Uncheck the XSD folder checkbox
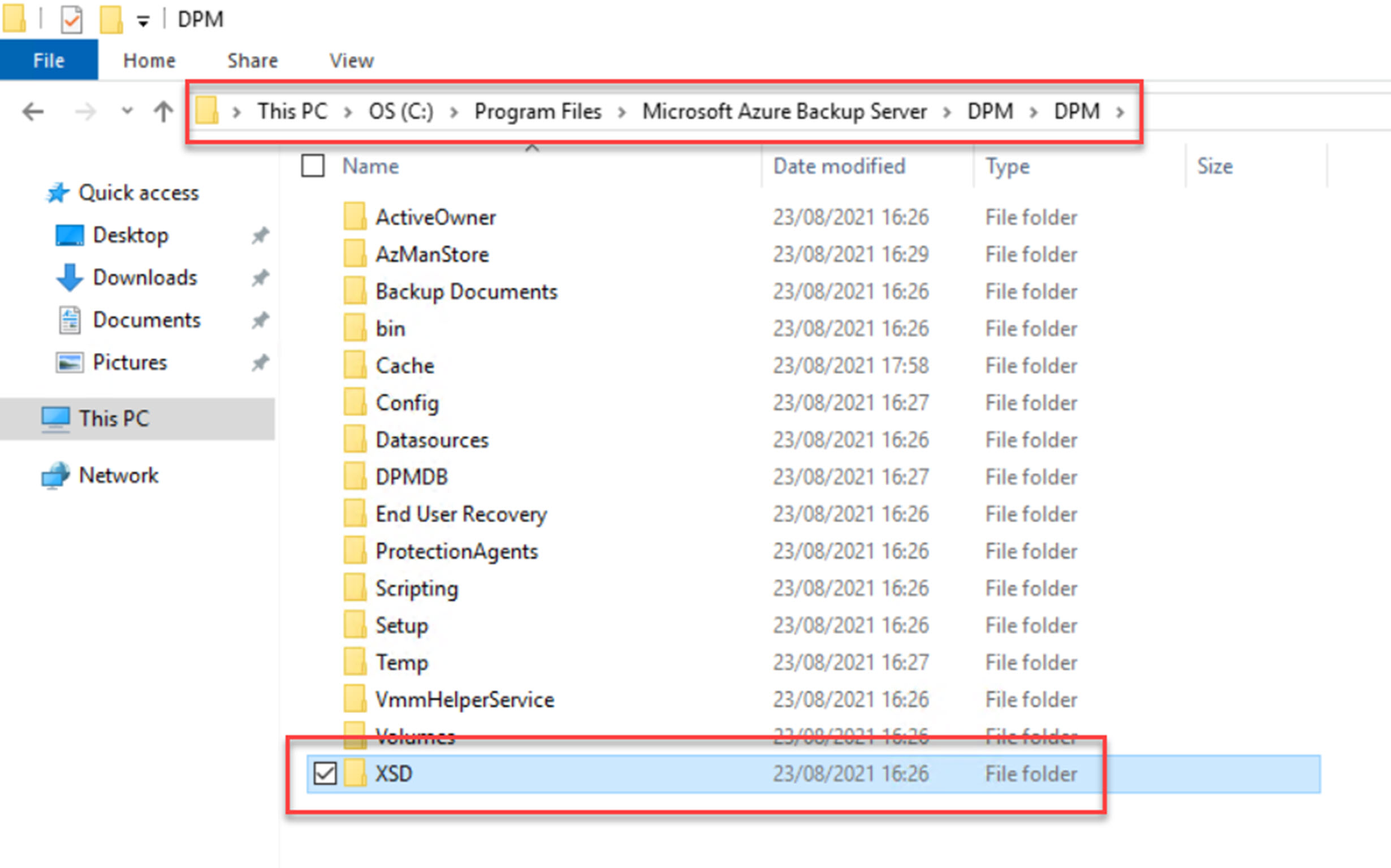The image size is (1391, 868). click(326, 773)
